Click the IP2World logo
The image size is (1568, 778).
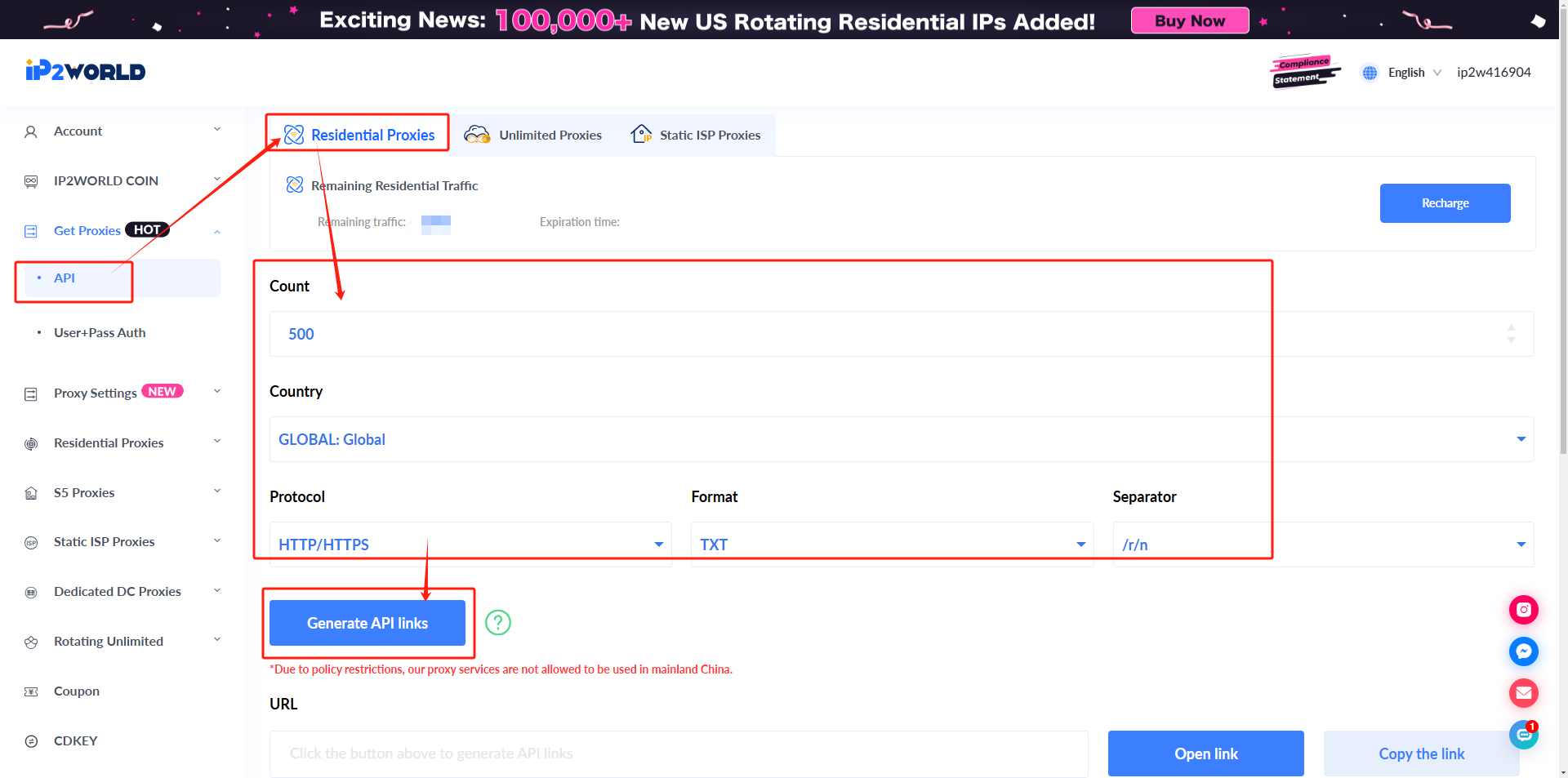pyautogui.click(x=86, y=71)
